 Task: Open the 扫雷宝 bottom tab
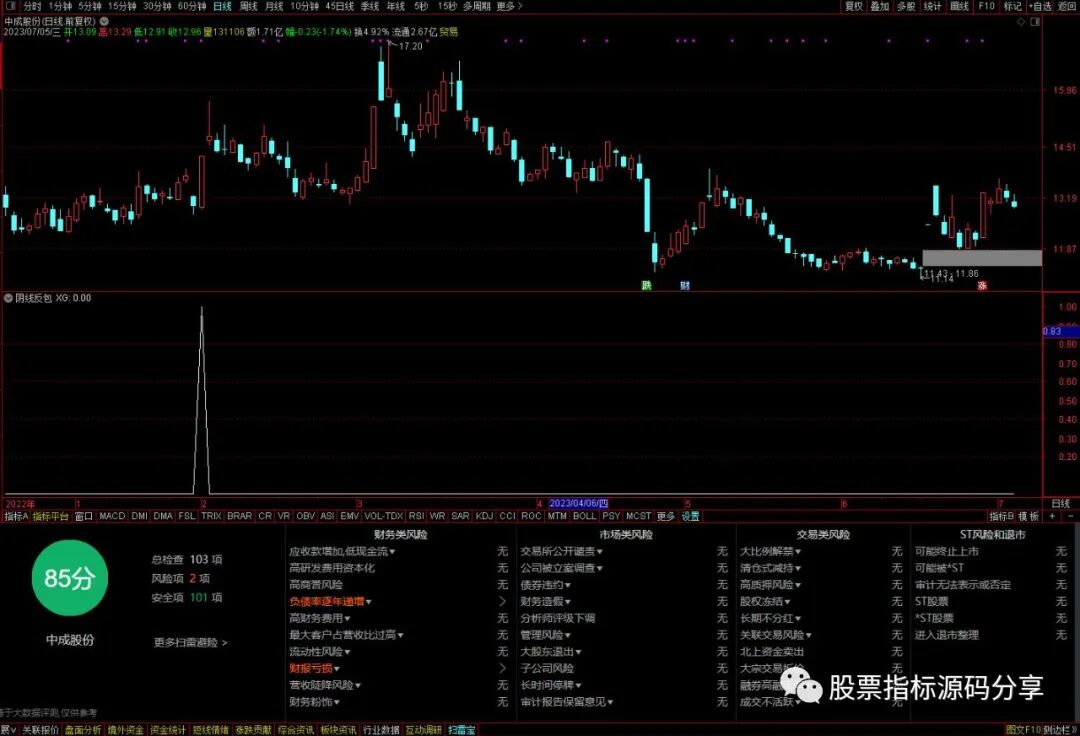tap(461, 730)
